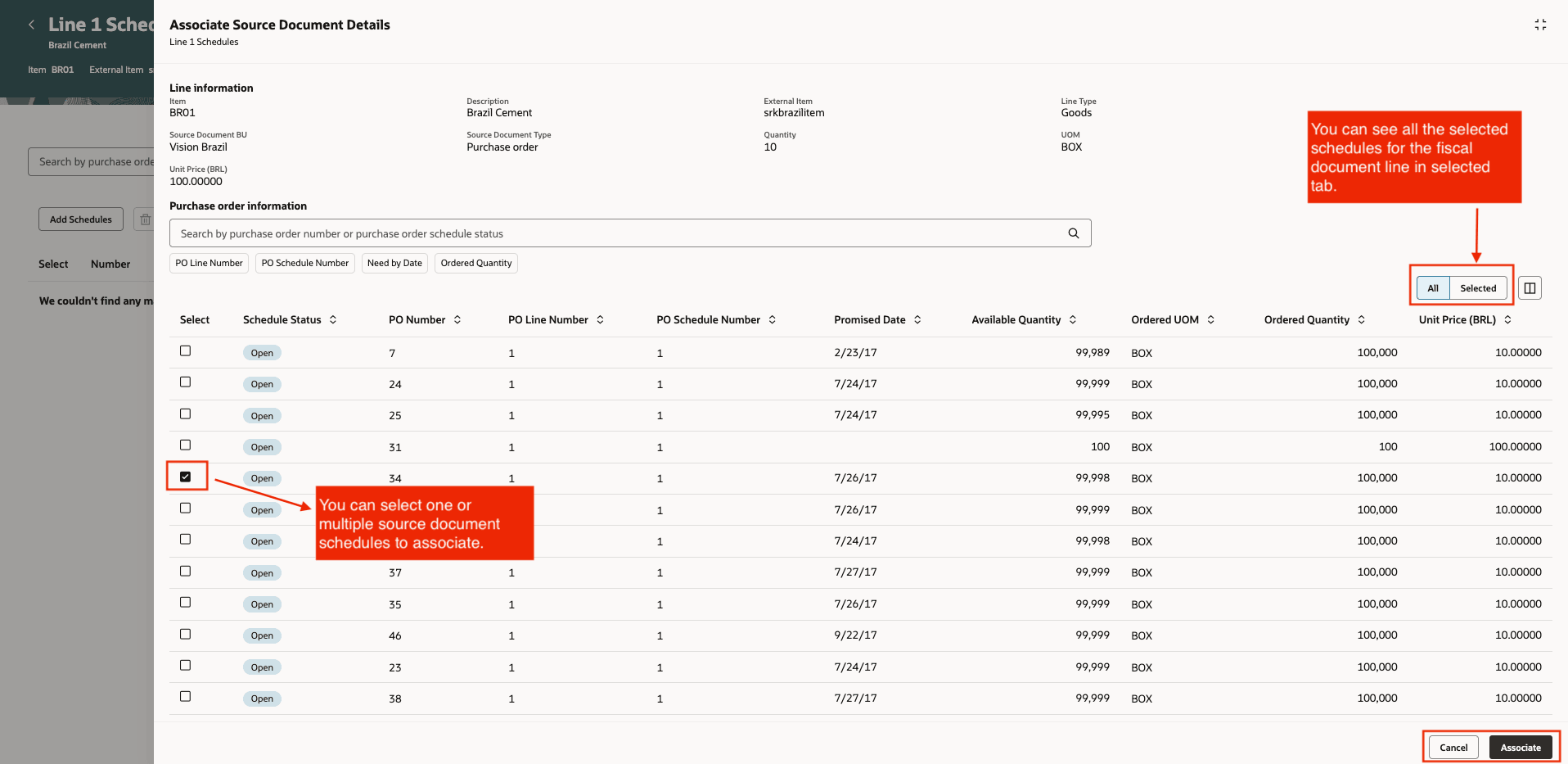Click the Need by Date filter chip

coord(394,263)
